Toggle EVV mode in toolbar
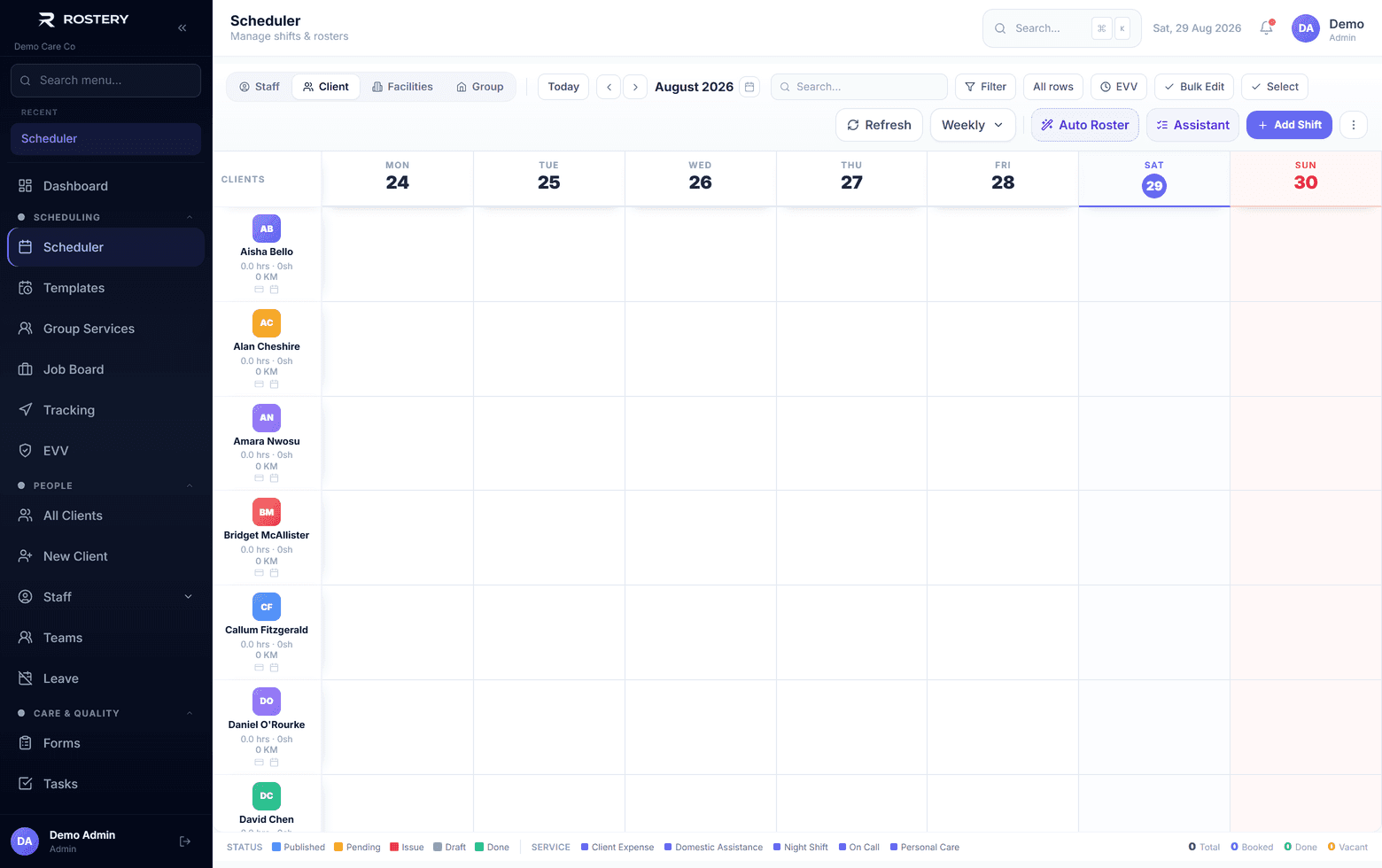 1119,87
